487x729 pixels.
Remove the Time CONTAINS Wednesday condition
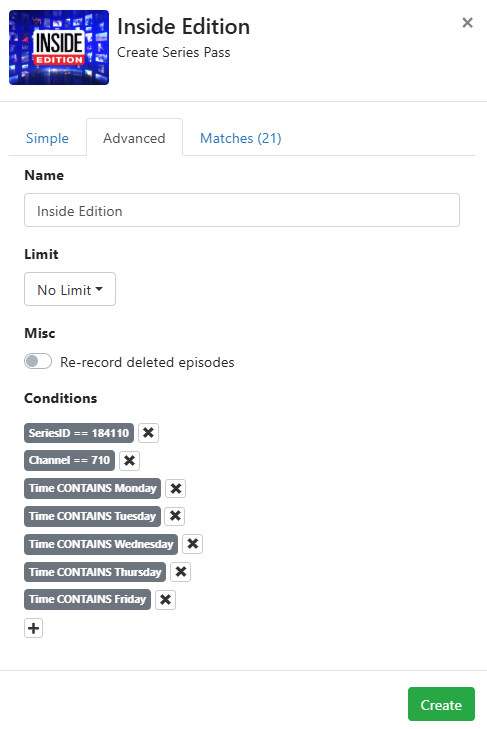(x=193, y=544)
